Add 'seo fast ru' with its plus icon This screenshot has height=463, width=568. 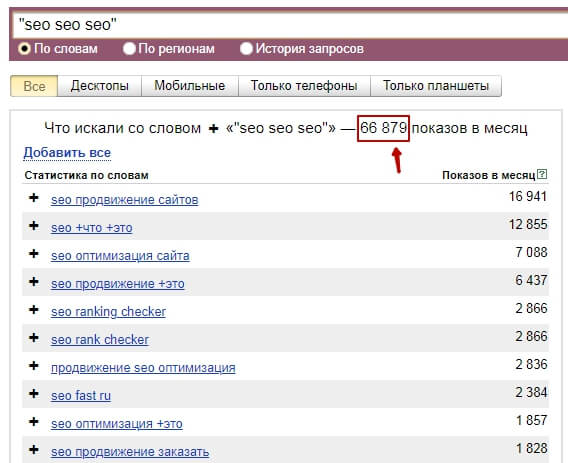pos(34,393)
